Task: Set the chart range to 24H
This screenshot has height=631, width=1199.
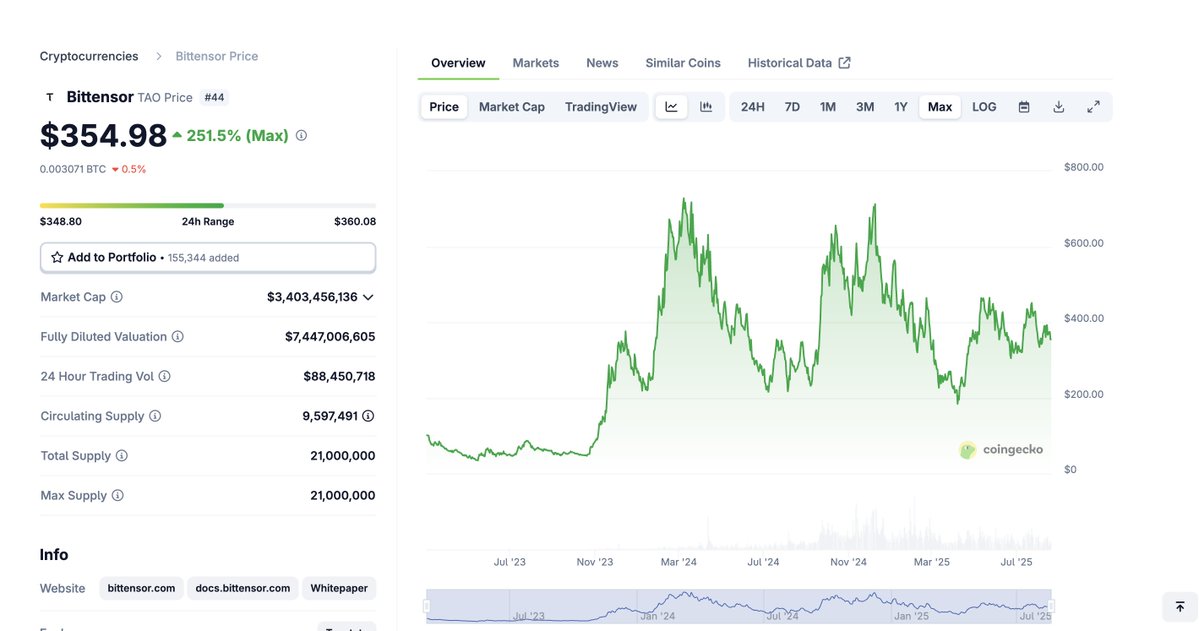Action: (x=752, y=107)
